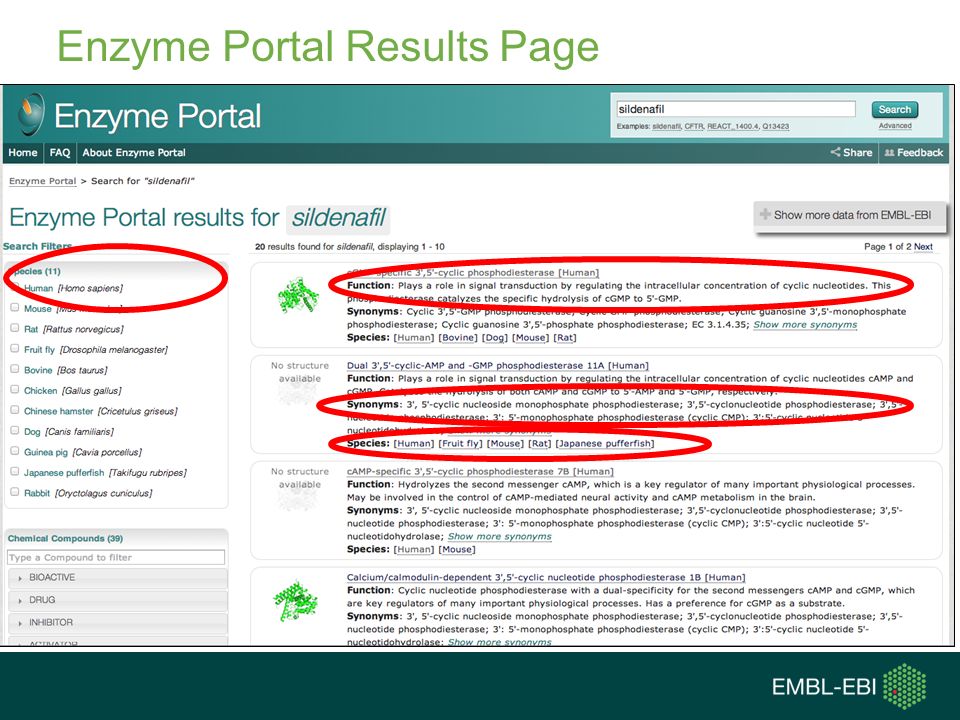This screenshot has width=960, height=720.
Task: Show more synonyms for first result
Action: [805, 324]
